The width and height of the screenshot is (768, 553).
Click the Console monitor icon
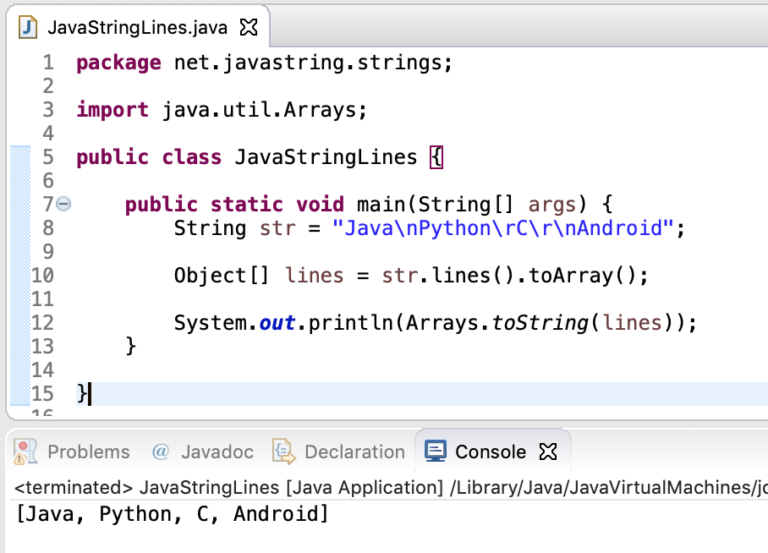[x=435, y=451]
